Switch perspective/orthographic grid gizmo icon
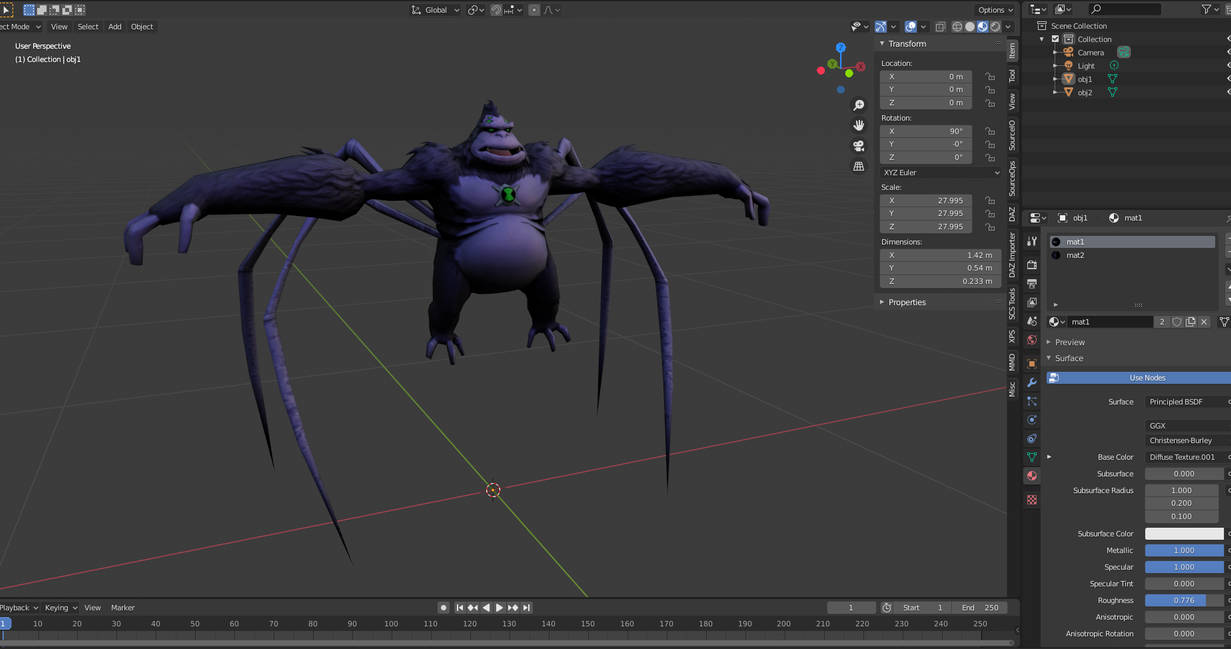This screenshot has width=1231, height=649. pos(858,167)
